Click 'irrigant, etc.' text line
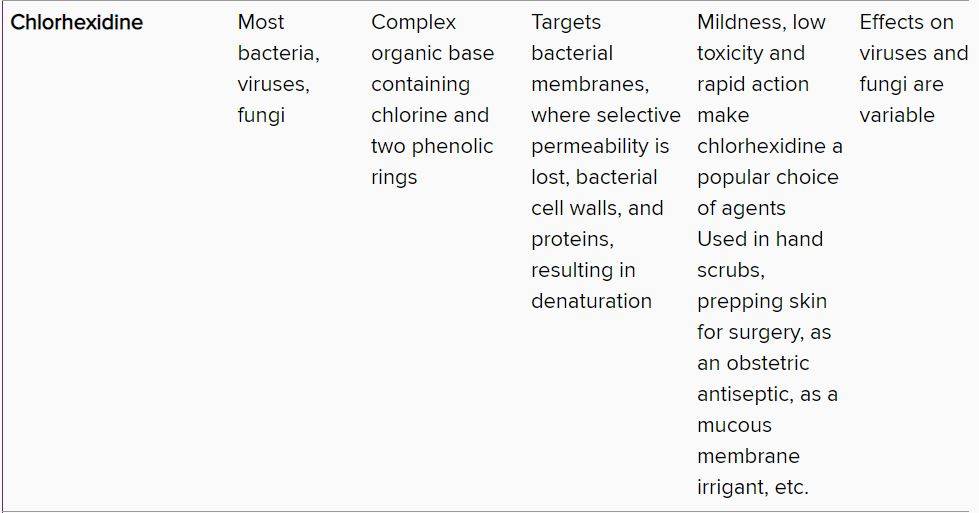Viewport: 979px width, 513px height. coord(752,487)
